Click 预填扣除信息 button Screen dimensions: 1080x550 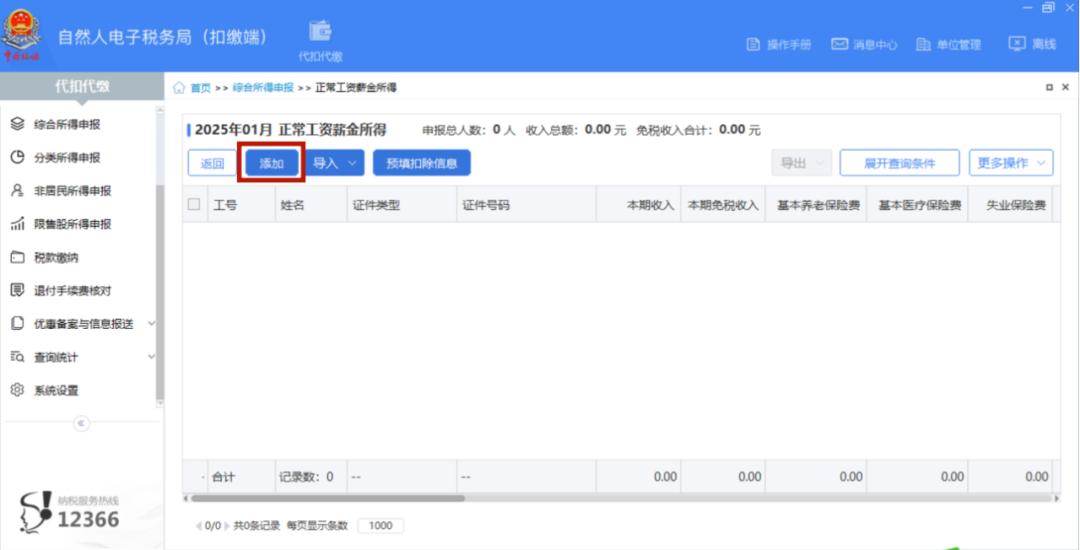point(421,163)
